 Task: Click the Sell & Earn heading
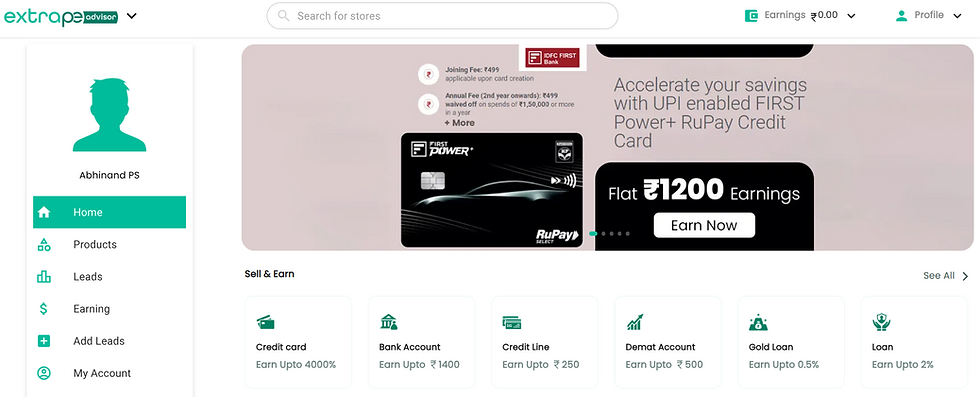point(269,274)
